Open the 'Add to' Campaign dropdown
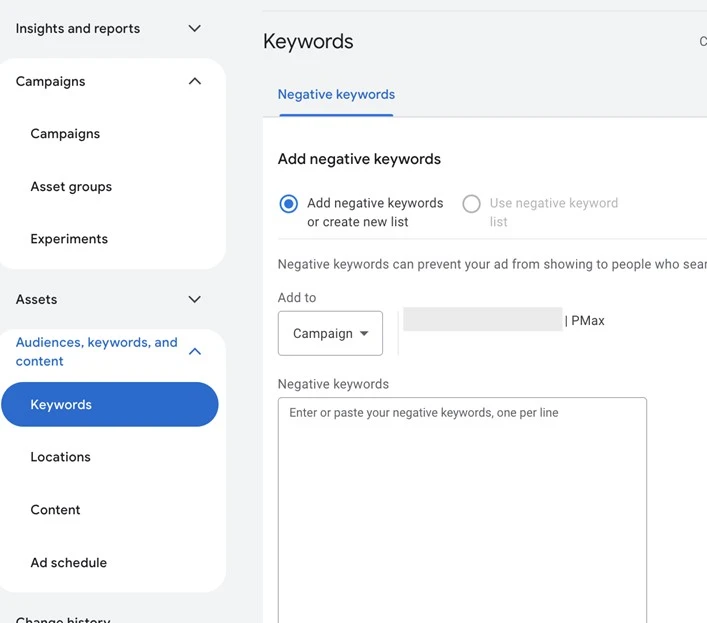This screenshot has height=623, width=707. tap(330, 334)
